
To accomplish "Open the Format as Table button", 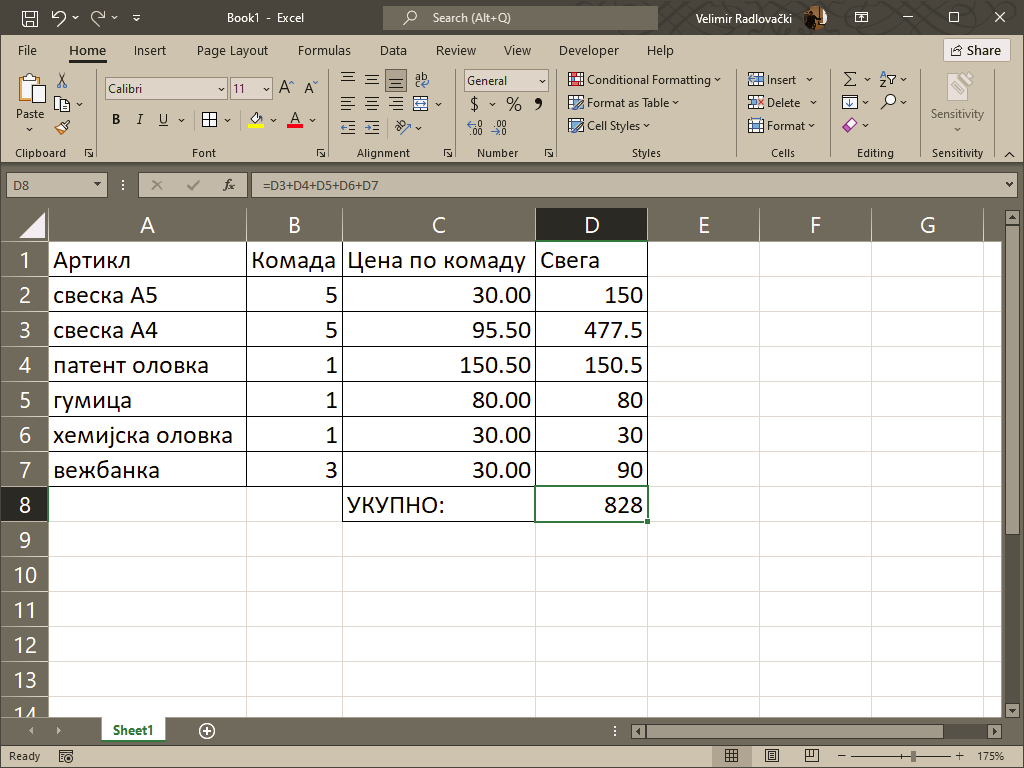I will coord(624,103).
